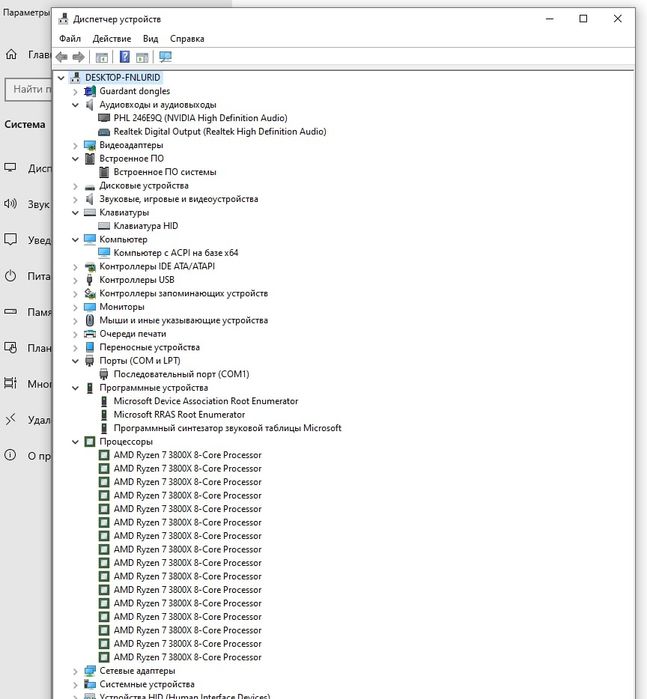Image resolution: width=647 pixels, height=699 pixels.
Task: Click the Сетевые адаптеры icon
Action: [x=90, y=670]
